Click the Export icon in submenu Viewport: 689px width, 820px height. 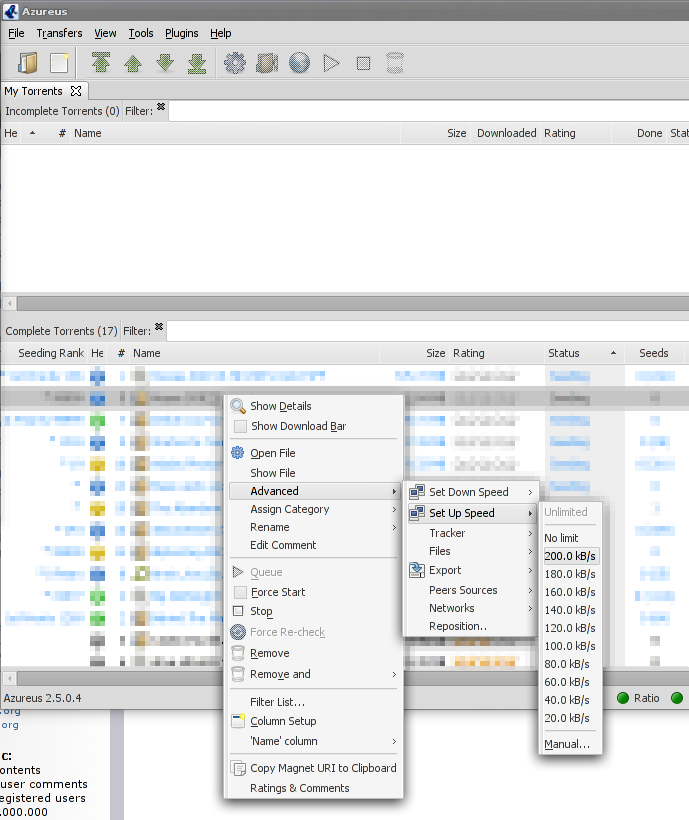(x=417, y=570)
